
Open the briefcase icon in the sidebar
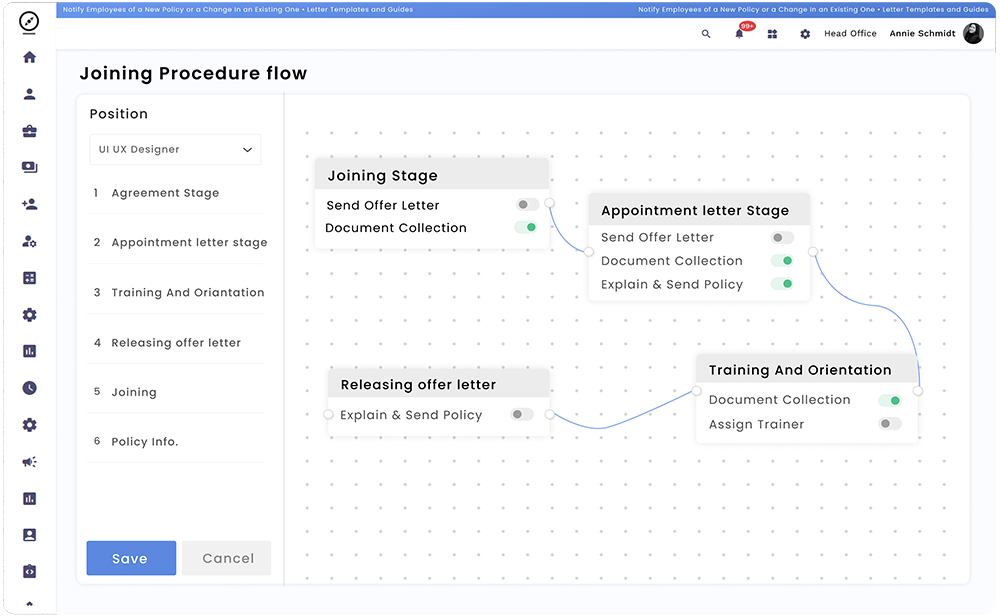pyautogui.click(x=29, y=130)
